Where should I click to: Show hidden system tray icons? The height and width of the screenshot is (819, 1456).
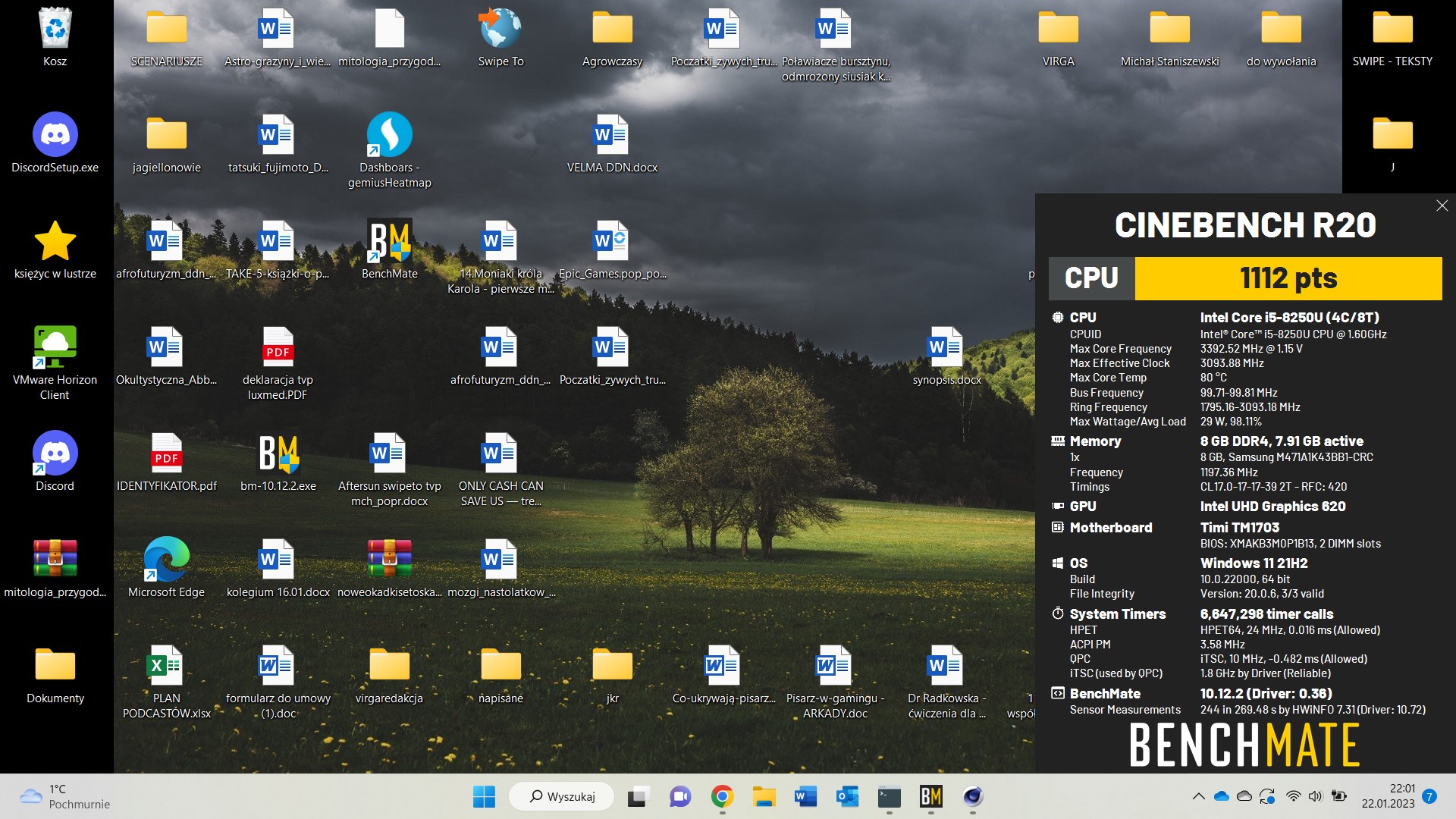click(x=1198, y=796)
